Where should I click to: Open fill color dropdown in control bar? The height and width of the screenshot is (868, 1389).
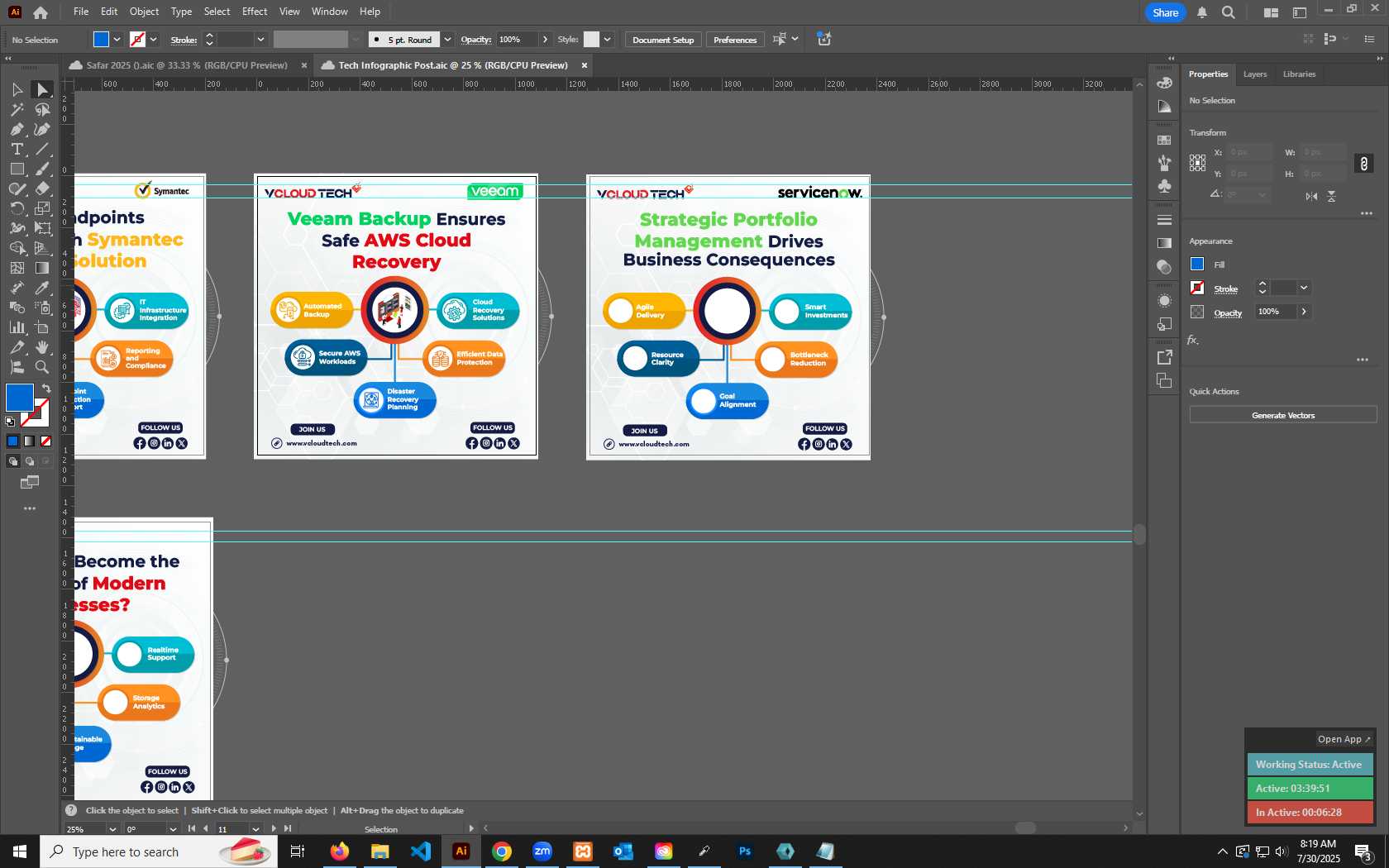click(117, 40)
